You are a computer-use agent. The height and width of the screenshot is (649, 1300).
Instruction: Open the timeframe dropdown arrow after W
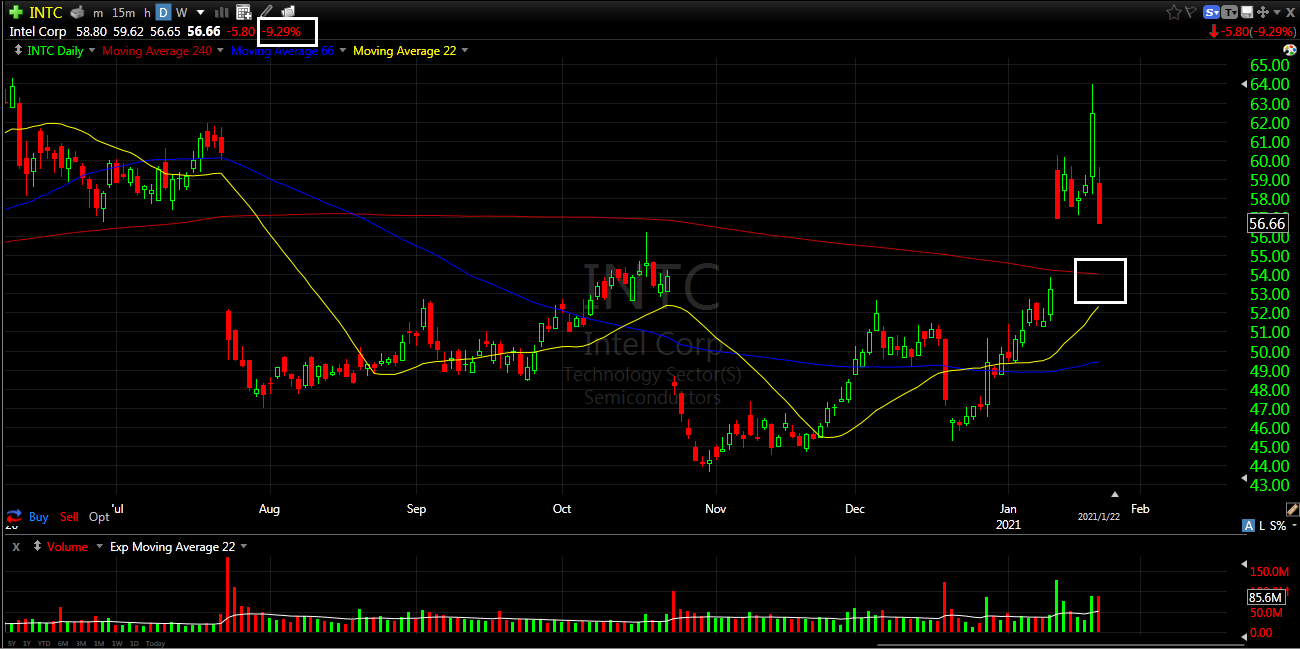pyautogui.click(x=202, y=13)
